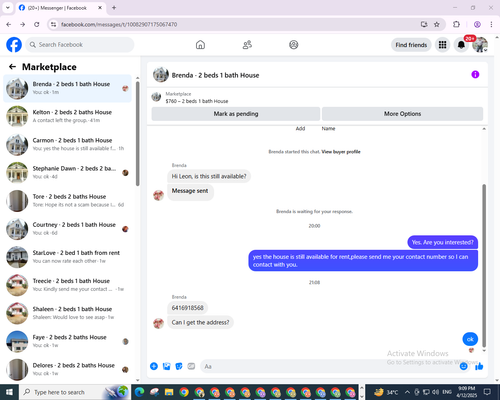The height and width of the screenshot is (400, 500).
Task: Open Tore 2 beds 2 baths House chat
Action: click(68, 200)
